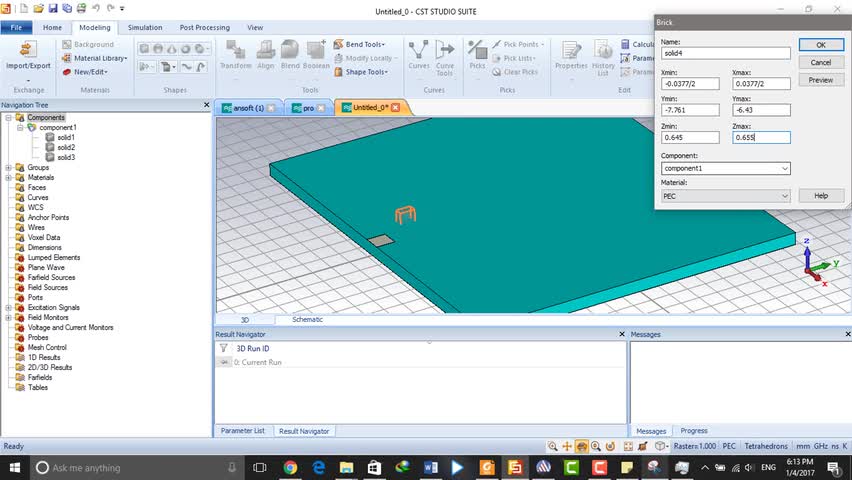
Task: Open the Component combo box in Brick dialog
Action: click(725, 169)
